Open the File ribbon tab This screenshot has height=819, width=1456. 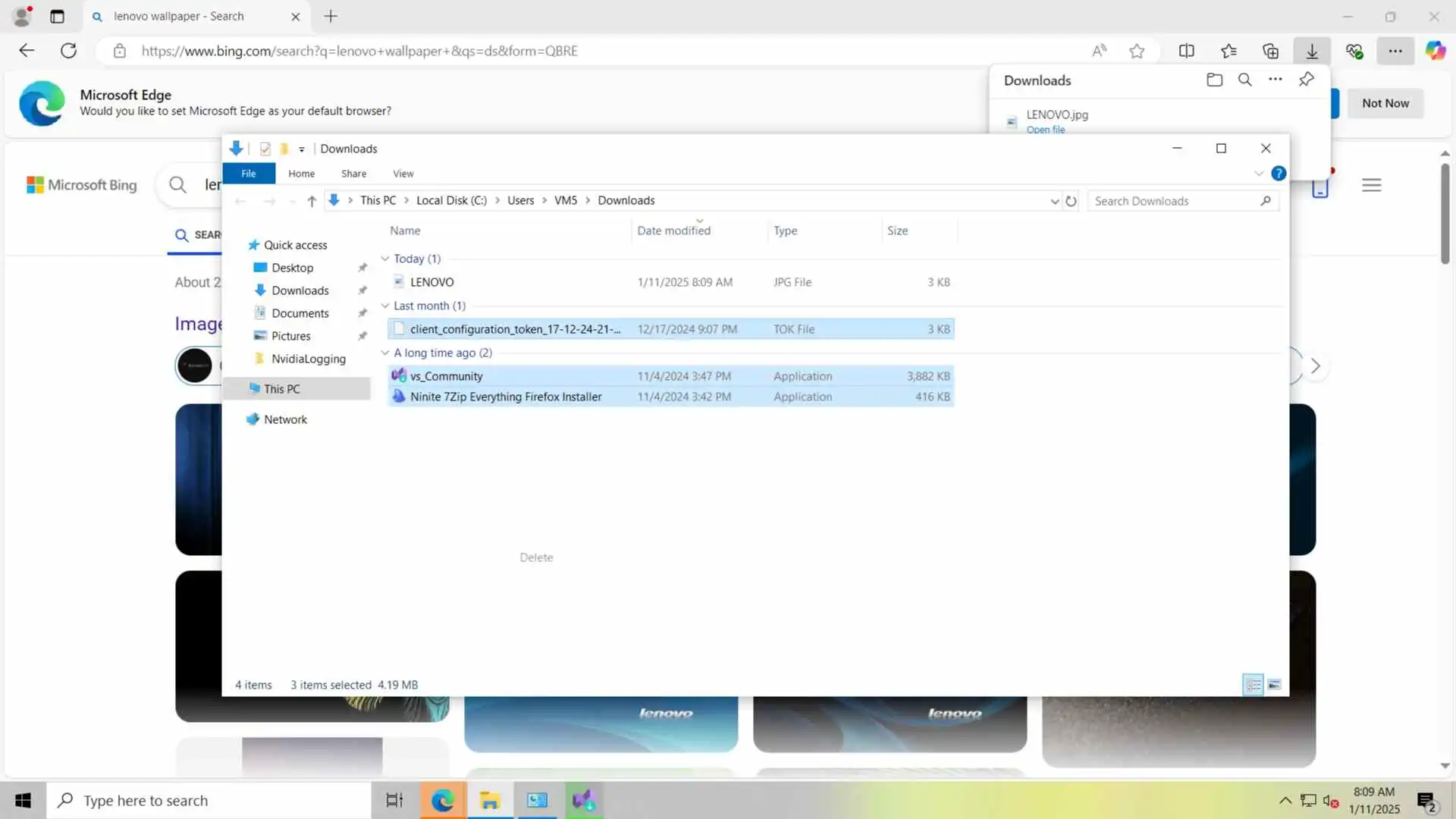248,174
